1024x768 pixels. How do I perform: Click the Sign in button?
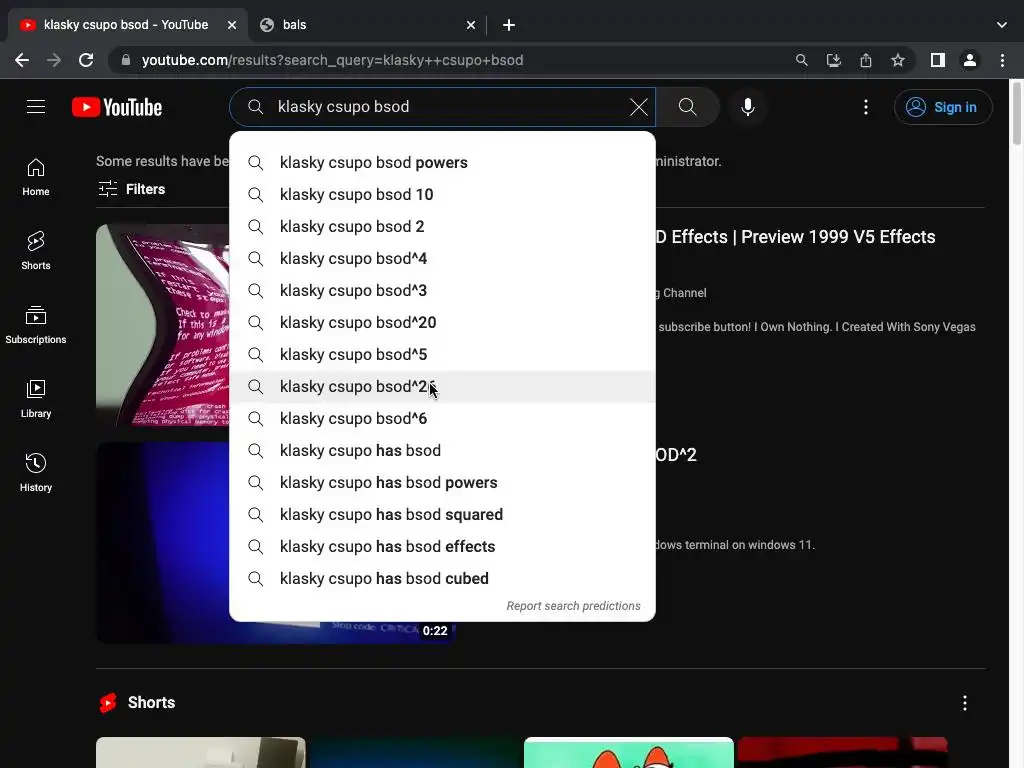943,107
